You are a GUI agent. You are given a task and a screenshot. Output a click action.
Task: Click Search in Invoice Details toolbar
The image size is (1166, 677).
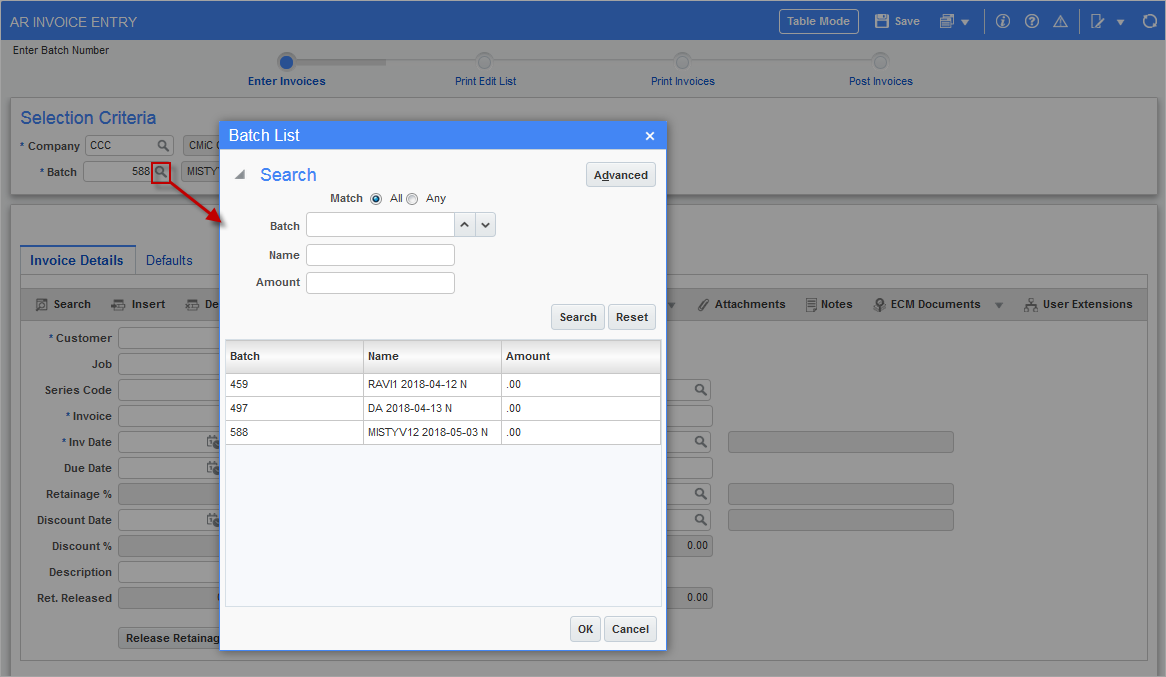(x=63, y=304)
